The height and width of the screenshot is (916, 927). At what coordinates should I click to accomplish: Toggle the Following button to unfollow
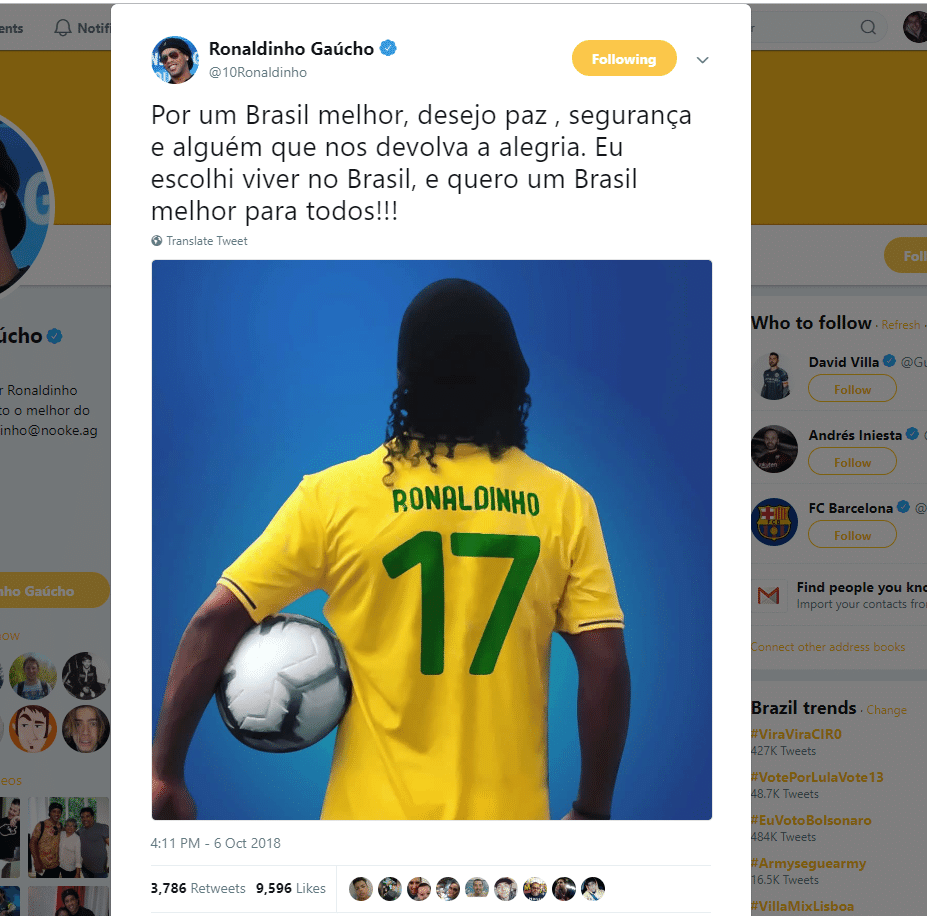click(x=624, y=59)
